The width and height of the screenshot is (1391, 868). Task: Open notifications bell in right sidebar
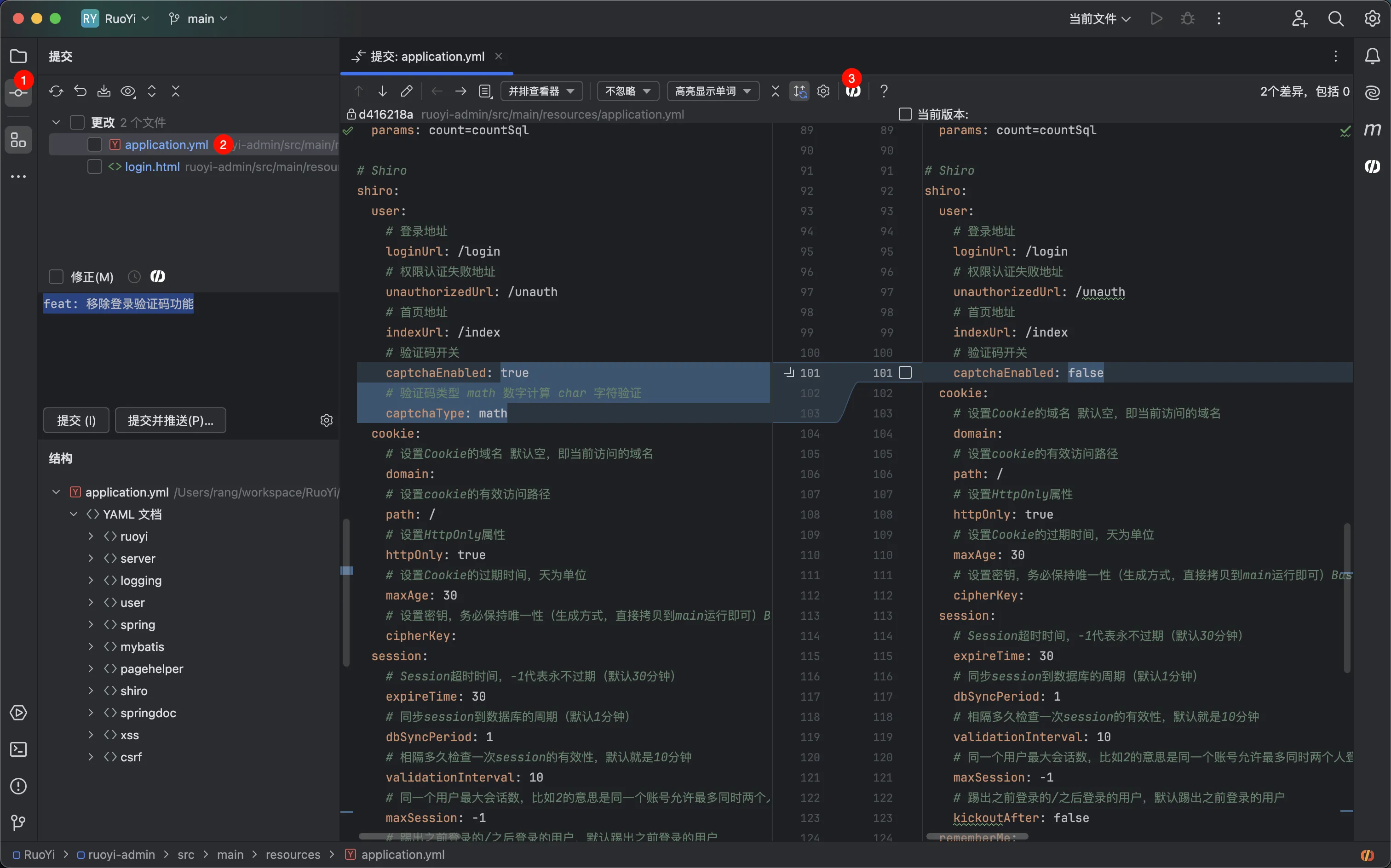click(x=1372, y=56)
